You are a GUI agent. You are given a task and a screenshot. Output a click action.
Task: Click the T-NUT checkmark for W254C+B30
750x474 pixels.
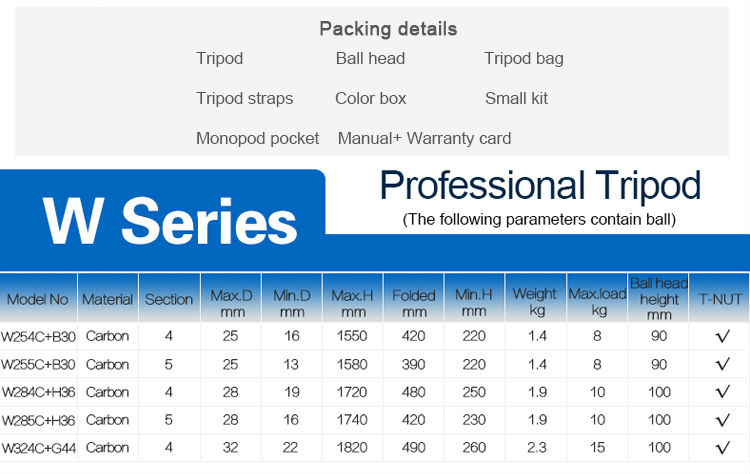click(x=721, y=337)
